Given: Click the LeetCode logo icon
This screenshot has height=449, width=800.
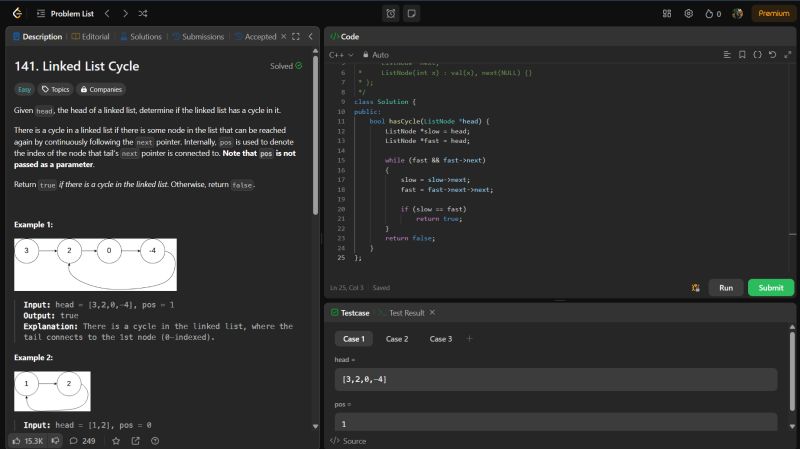Looking at the screenshot, I should [x=16, y=14].
